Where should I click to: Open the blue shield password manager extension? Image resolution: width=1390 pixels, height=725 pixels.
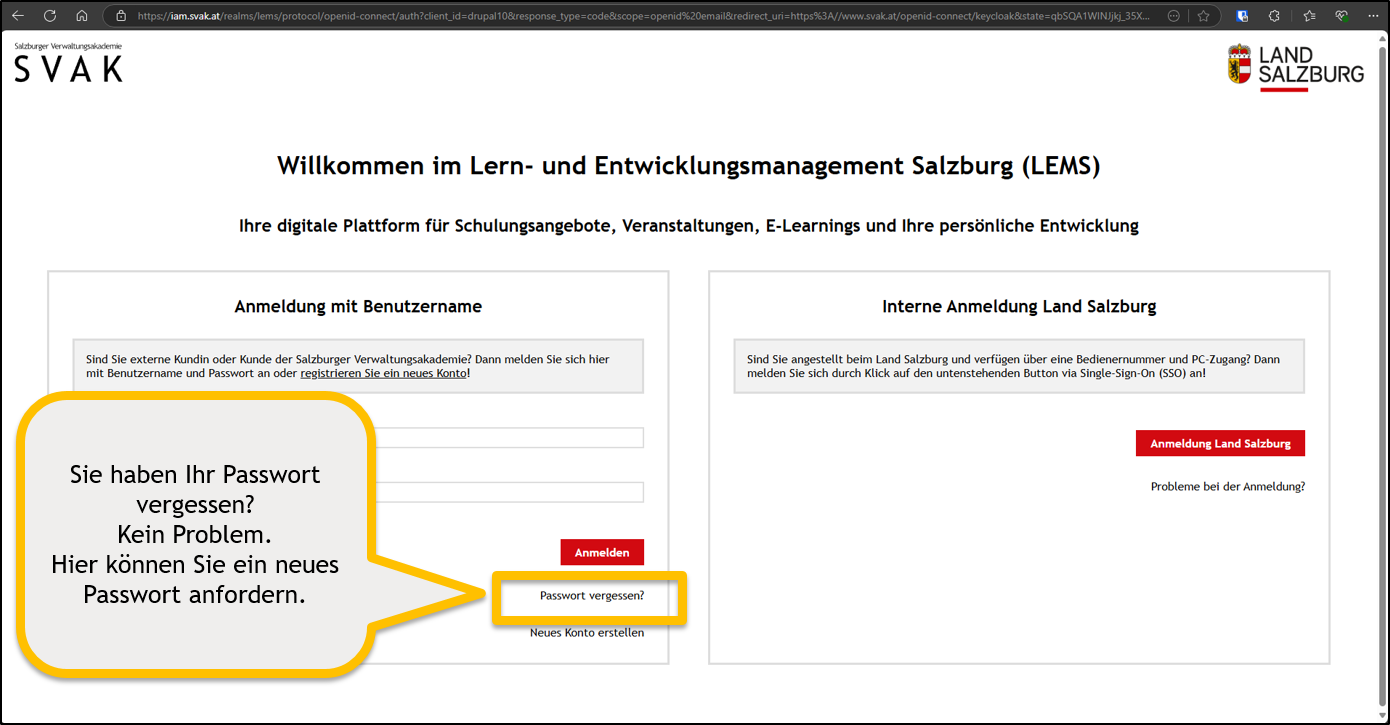coord(1242,16)
